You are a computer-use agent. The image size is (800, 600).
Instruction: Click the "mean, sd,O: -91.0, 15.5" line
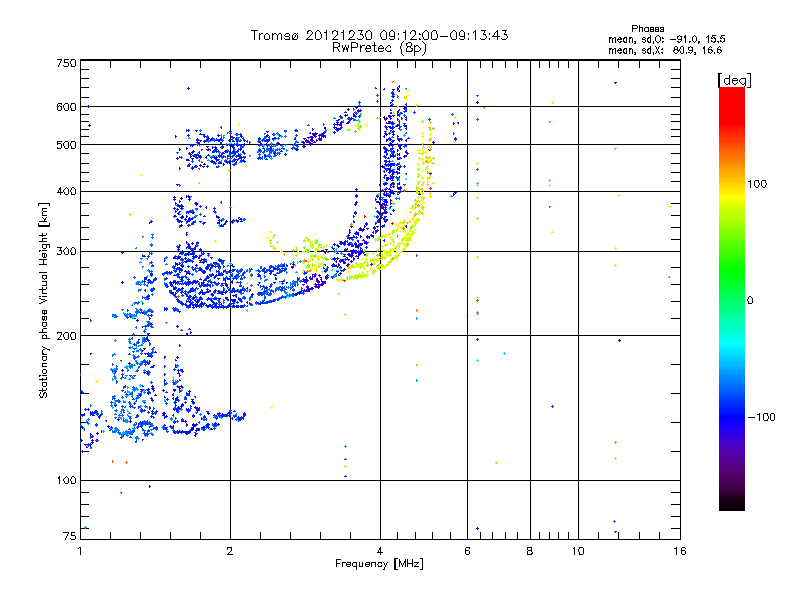click(x=666, y=39)
